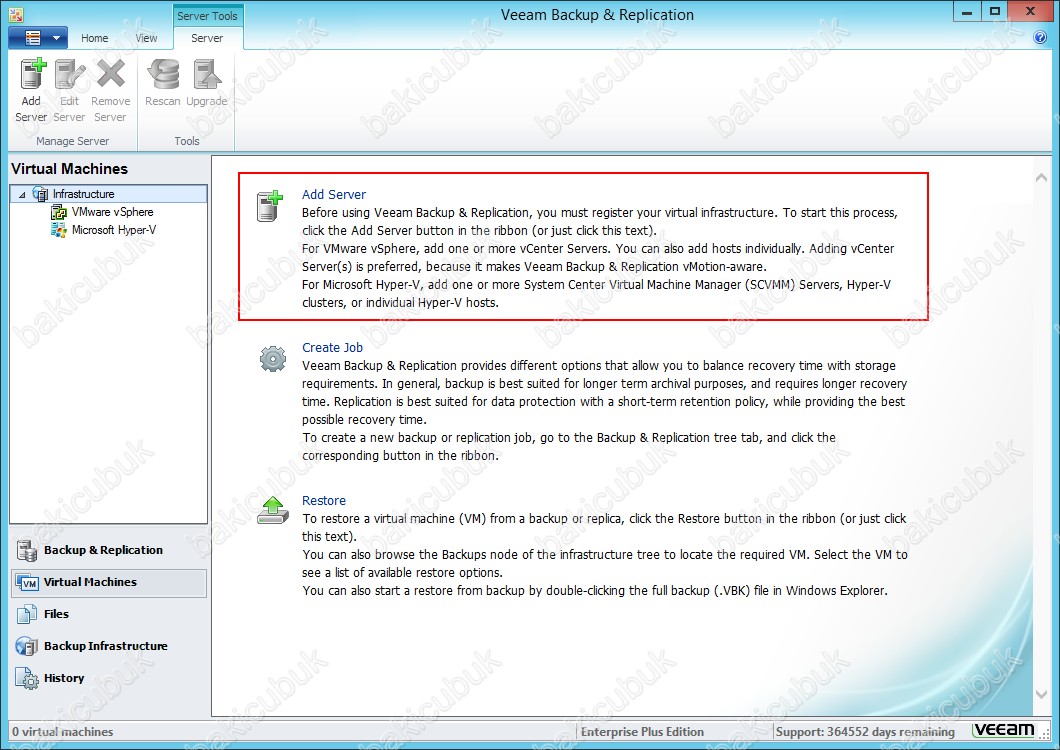Image resolution: width=1060 pixels, height=750 pixels.
Task: Click the application icon in title bar
Action: tap(16, 14)
